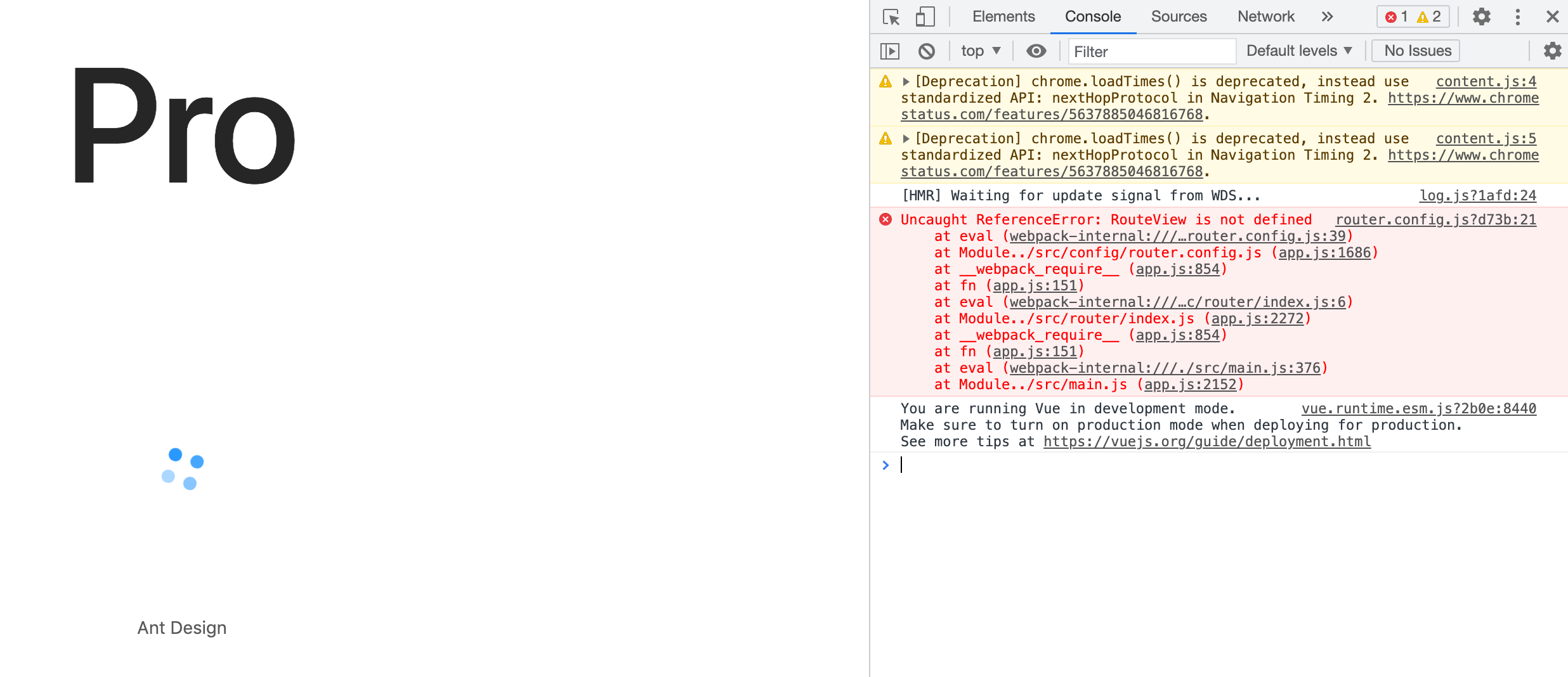Open the app.js:1686 stack trace link

point(1324,253)
